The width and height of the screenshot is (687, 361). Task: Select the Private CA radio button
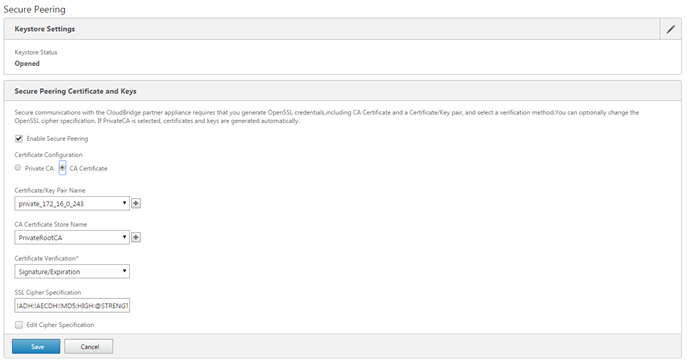[x=18, y=168]
